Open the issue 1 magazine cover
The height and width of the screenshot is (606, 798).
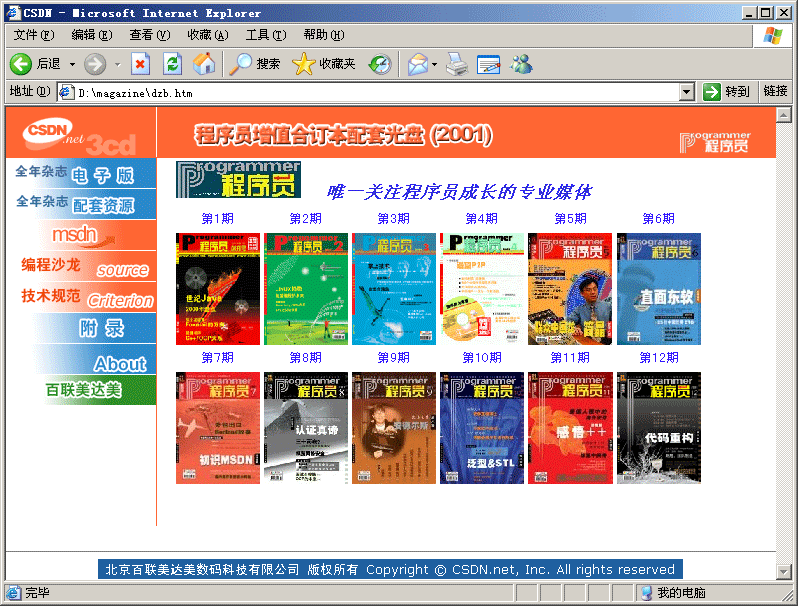point(218,289)
